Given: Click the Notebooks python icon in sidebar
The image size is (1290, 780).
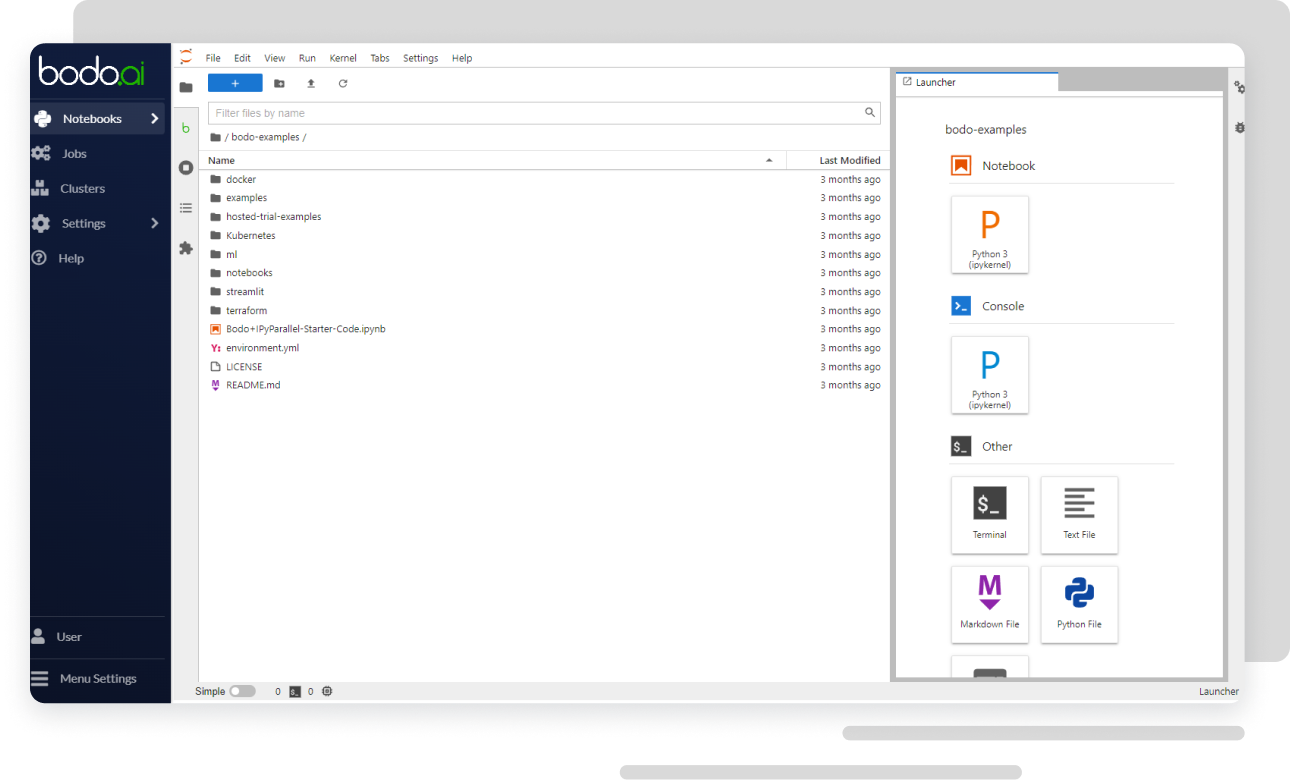Looking at the screenshot, I should pos(42,119).
